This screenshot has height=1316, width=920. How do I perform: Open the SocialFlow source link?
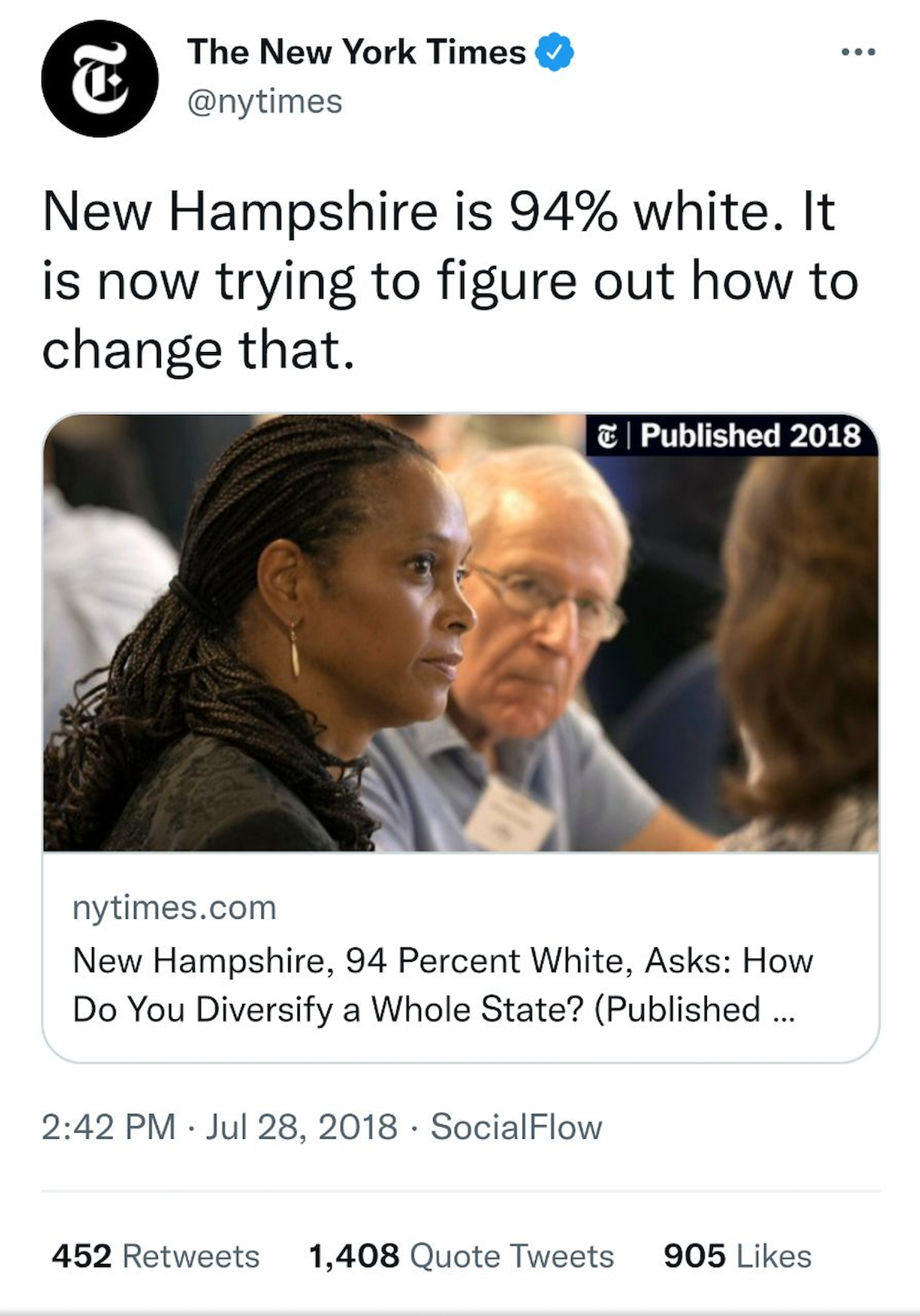click(x=516, y=1127)
